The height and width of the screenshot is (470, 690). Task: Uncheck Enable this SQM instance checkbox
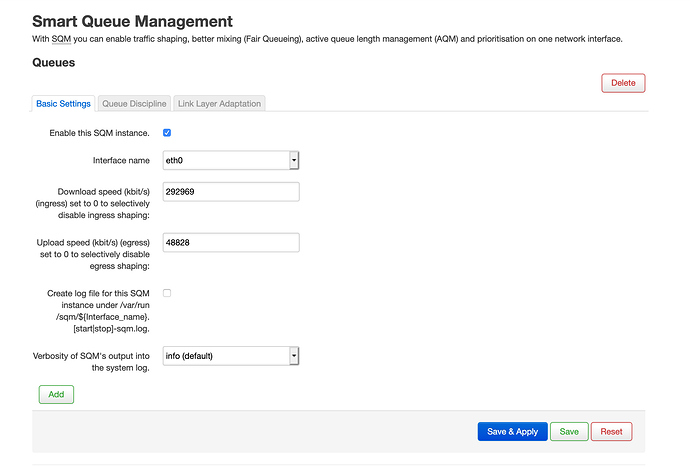pyautogui.click(x=167, y=132)
